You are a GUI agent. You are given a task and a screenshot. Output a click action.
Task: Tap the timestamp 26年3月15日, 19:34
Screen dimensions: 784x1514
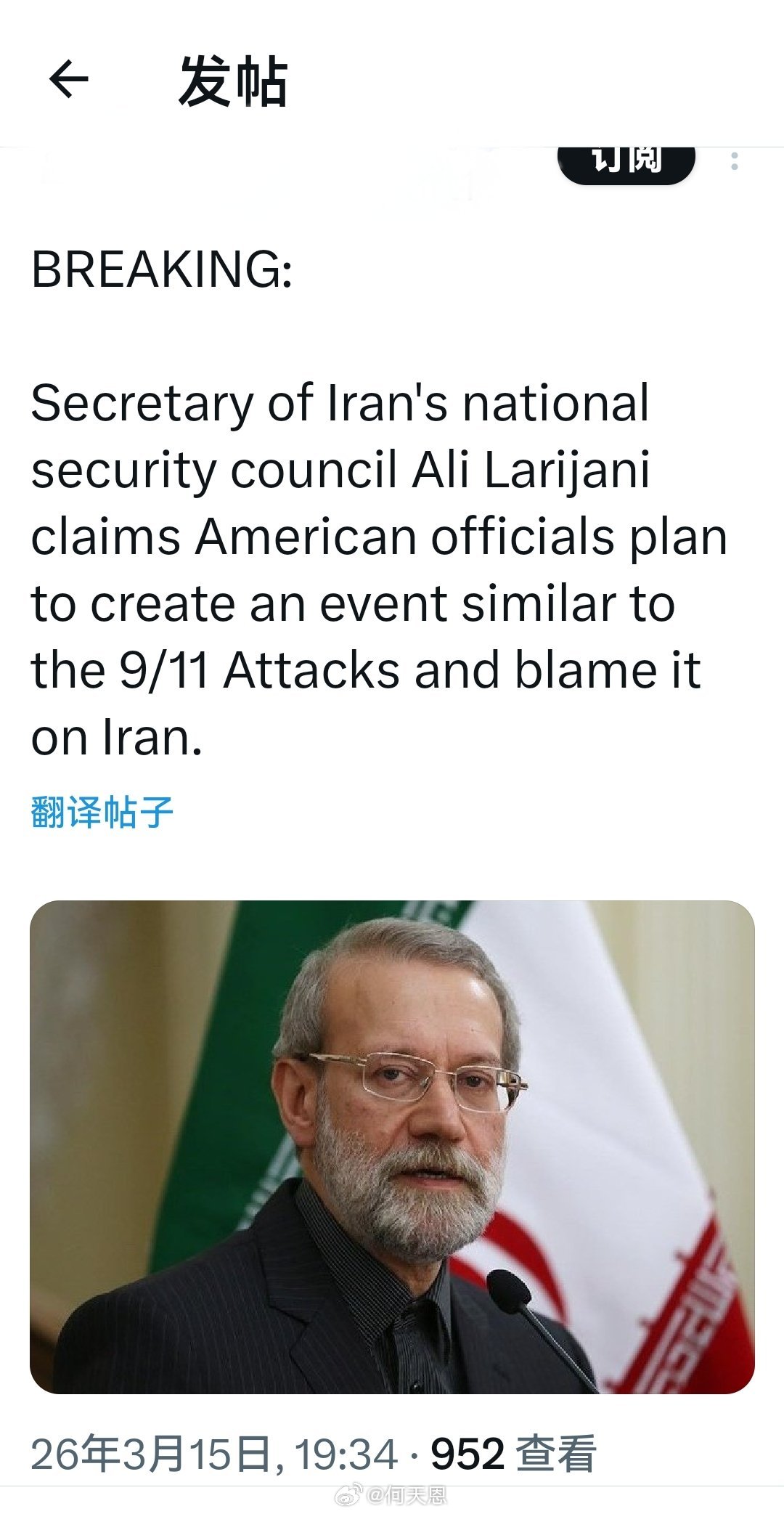click(x=218, y=1449)
